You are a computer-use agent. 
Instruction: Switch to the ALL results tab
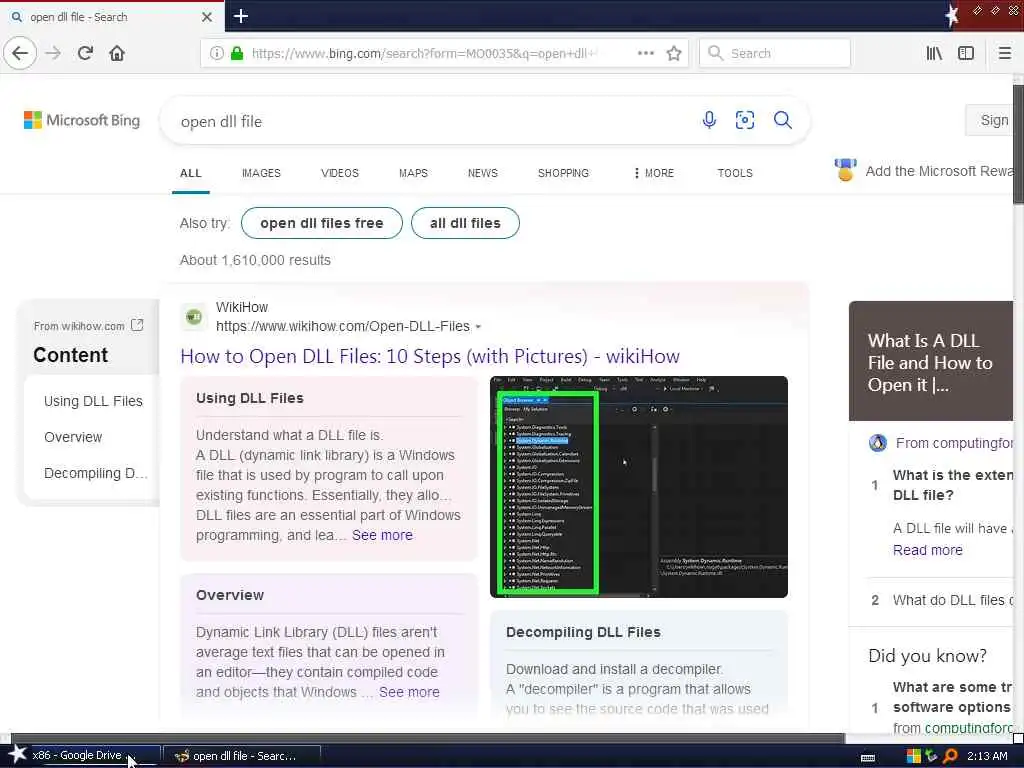(191, 173)
